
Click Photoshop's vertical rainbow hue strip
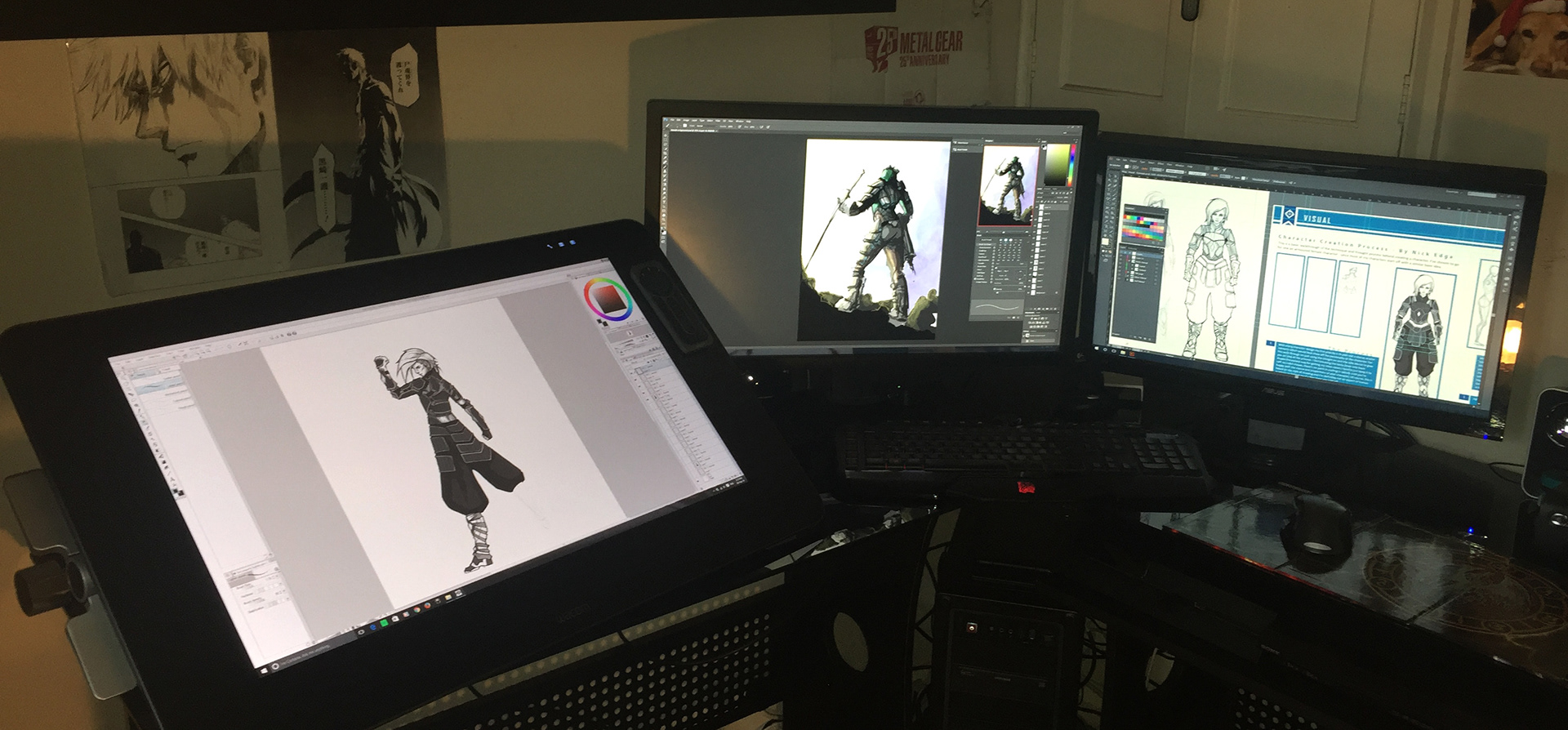point(1071,164)
